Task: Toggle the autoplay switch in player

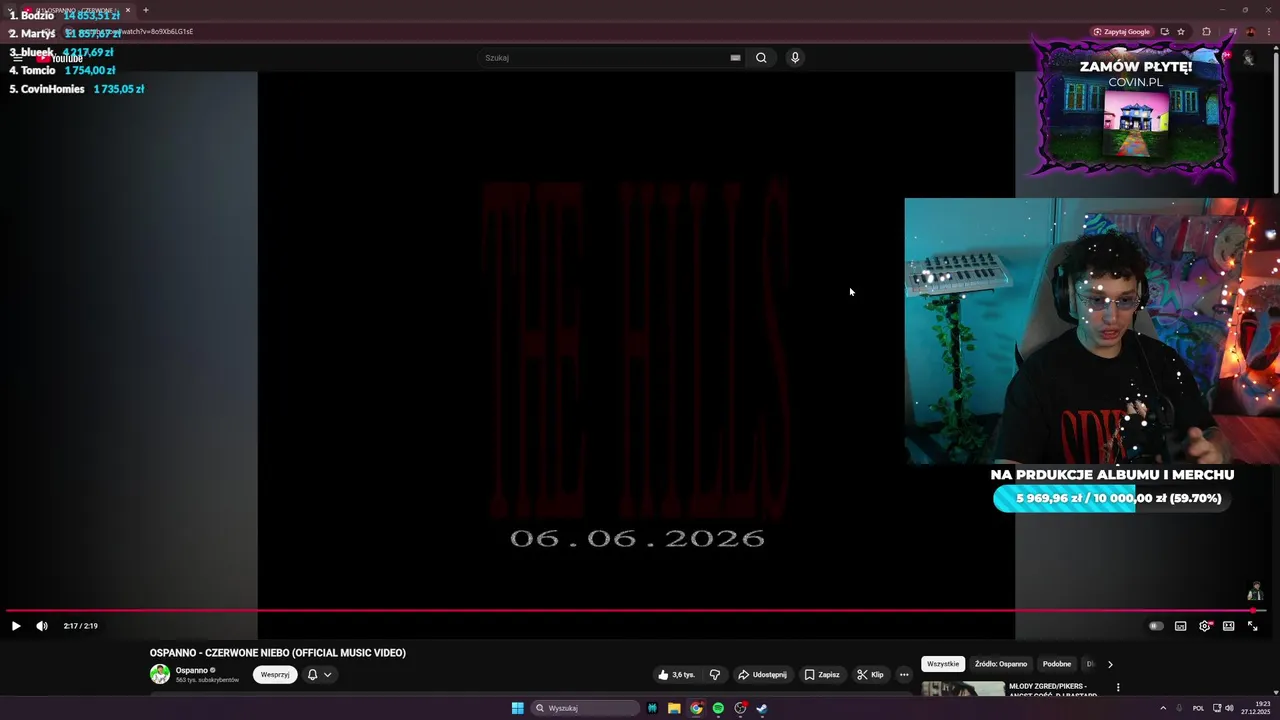Action: coord(1156,626)
